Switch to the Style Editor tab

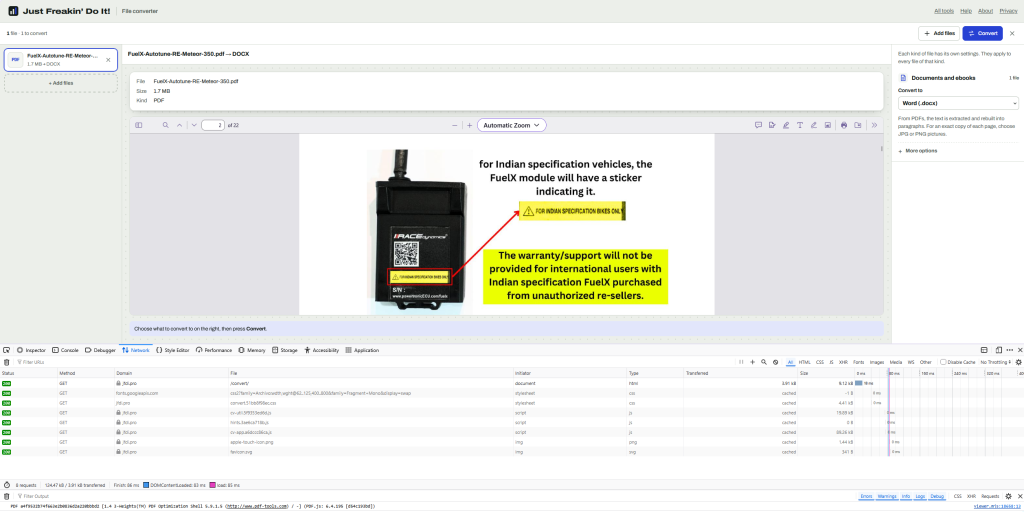pyautogui.click(x=173, y=351)
